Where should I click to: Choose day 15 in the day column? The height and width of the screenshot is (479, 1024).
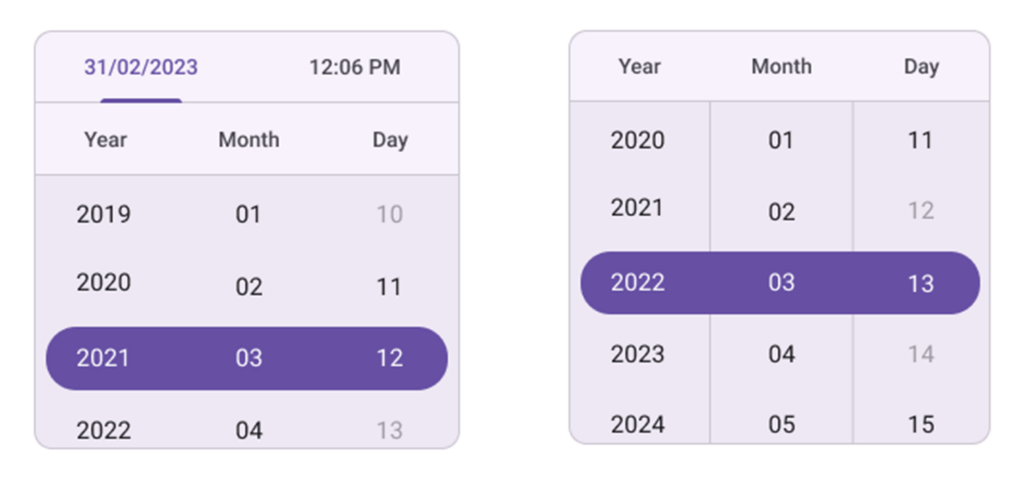click(920, 424)
